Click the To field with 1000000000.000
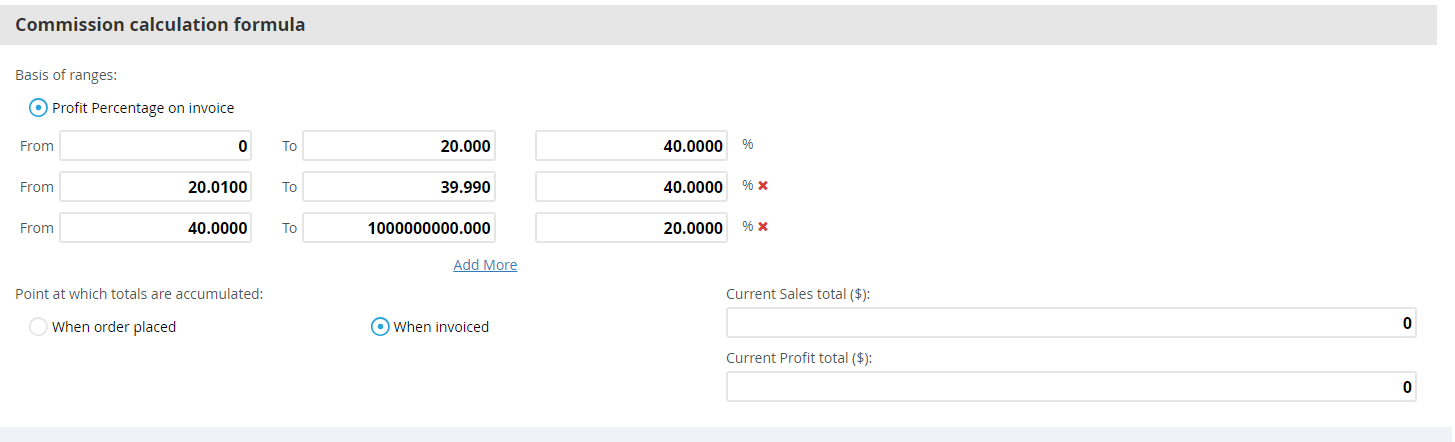This screenshot has width=1455, height=442. [399, 228]
